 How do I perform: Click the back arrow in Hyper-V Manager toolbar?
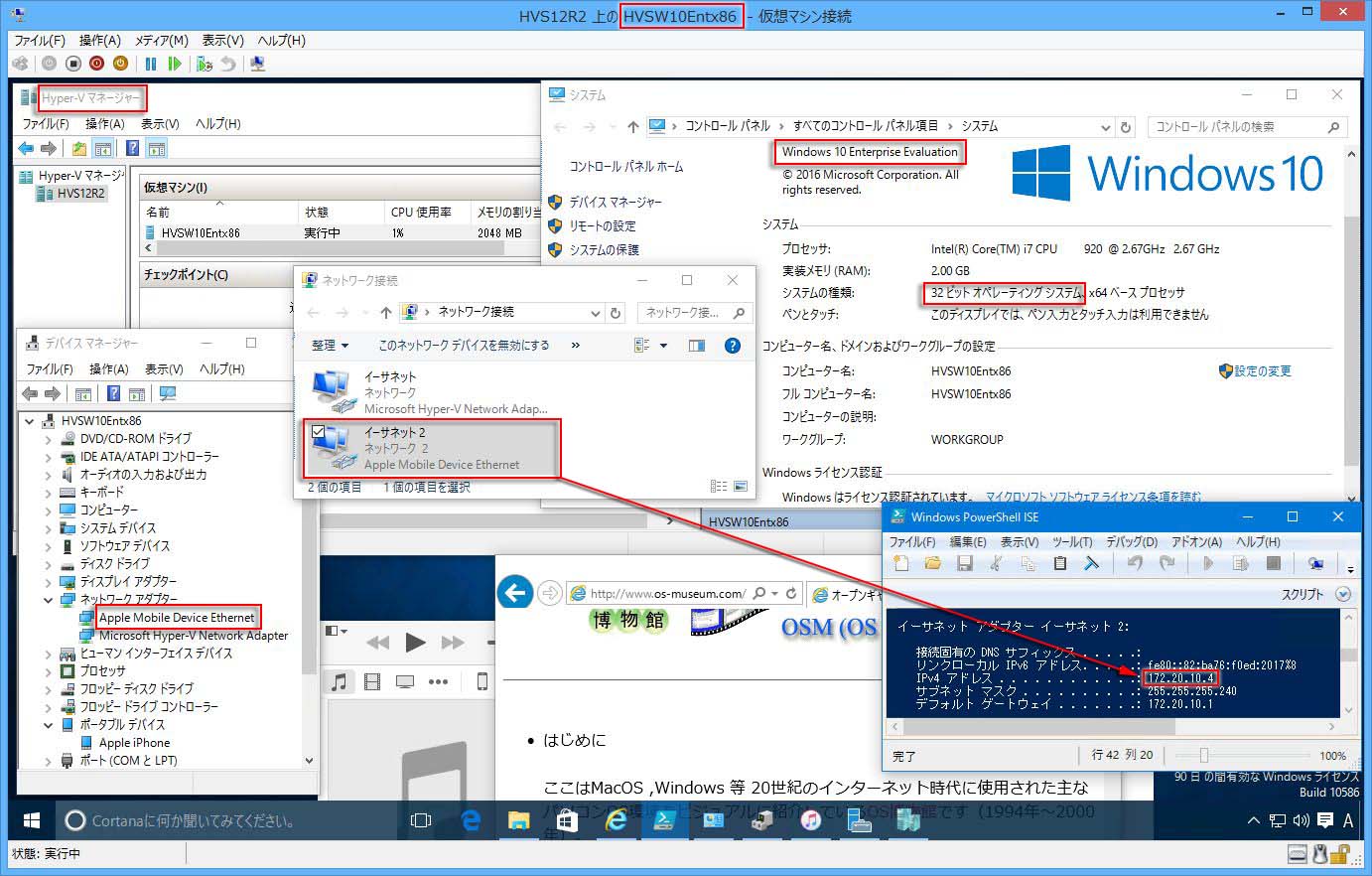[27, 149]
